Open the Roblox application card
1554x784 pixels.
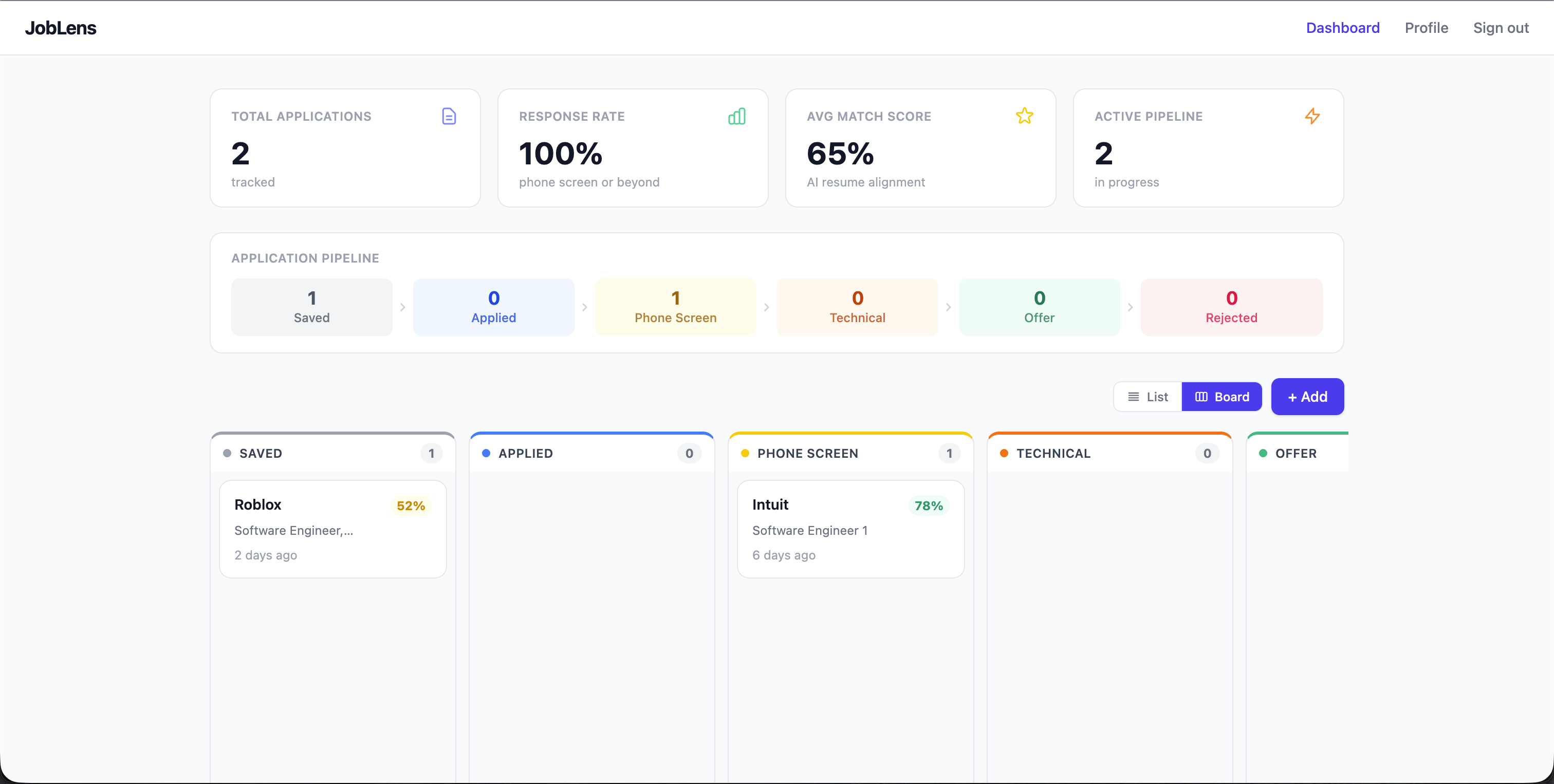pos(333,529)
